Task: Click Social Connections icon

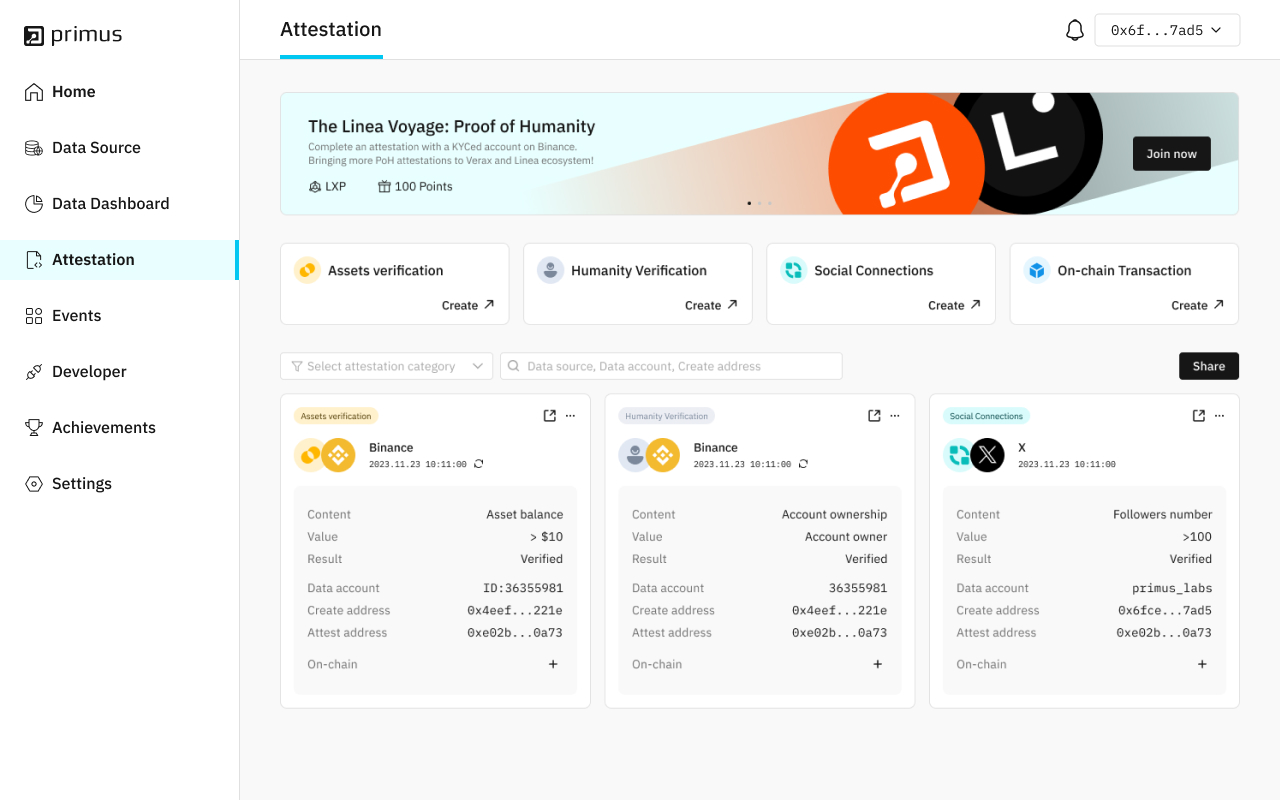Action: point(793,270)
